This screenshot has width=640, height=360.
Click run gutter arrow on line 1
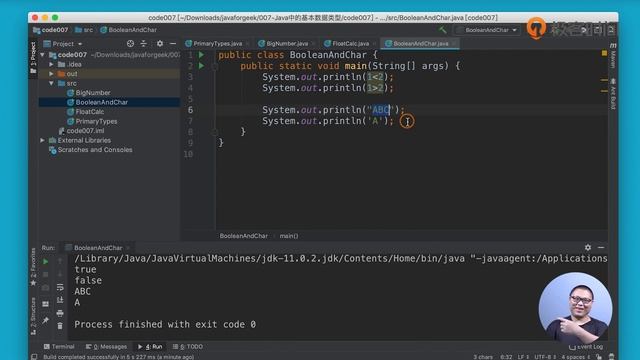(201, 55)
